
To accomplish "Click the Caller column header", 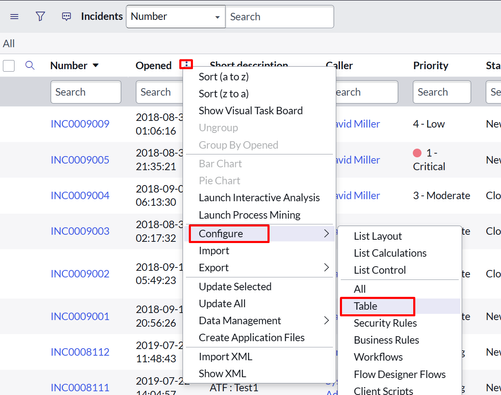I will 339,66.
